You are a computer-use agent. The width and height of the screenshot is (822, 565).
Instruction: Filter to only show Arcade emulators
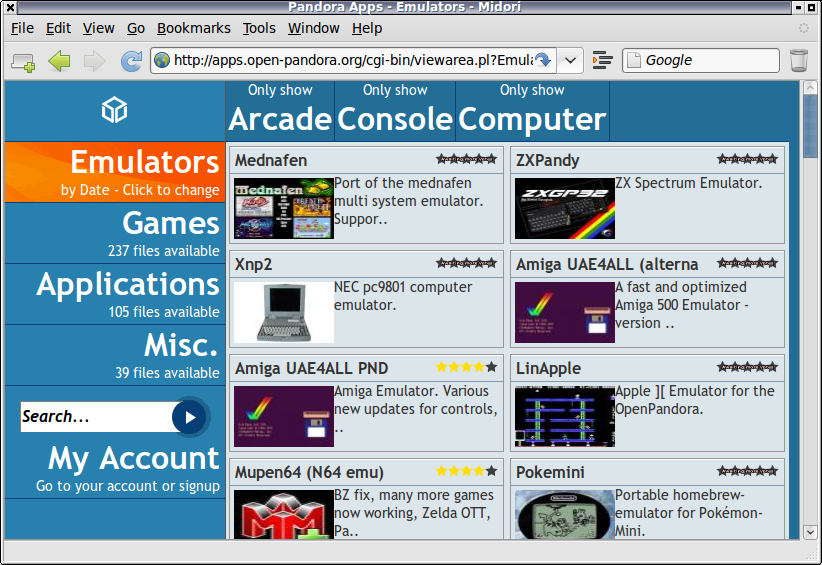click(x=280, y=110)
